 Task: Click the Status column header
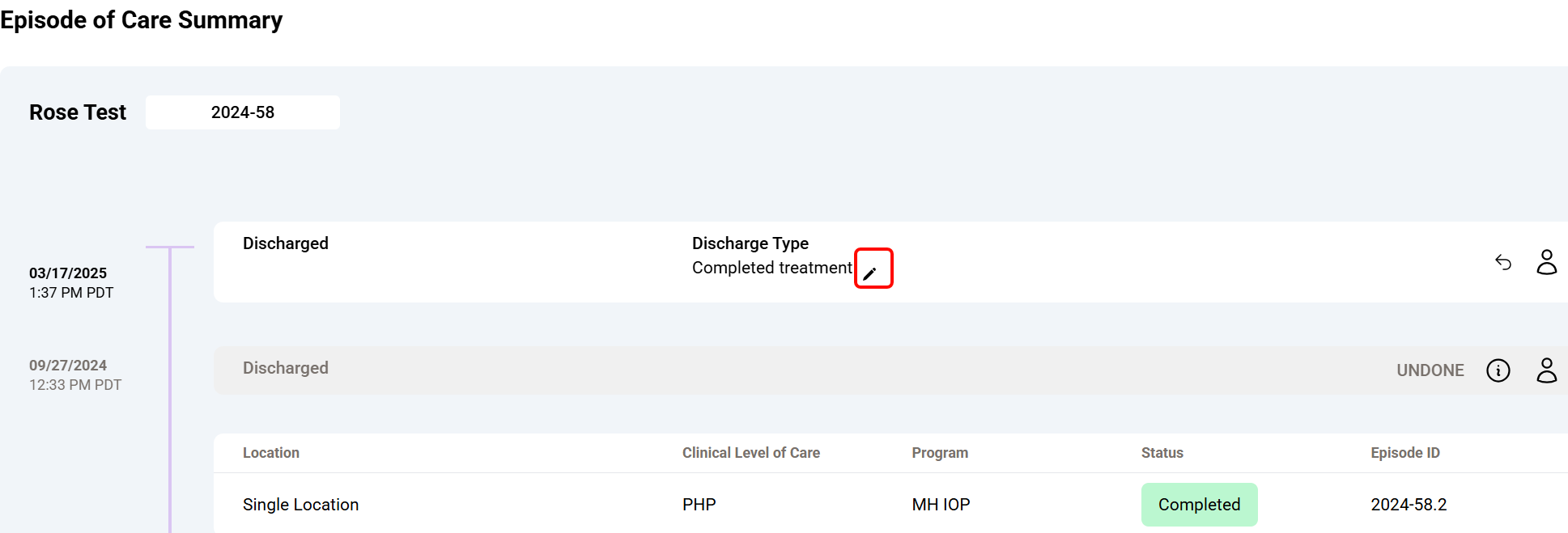point(1162,453)
